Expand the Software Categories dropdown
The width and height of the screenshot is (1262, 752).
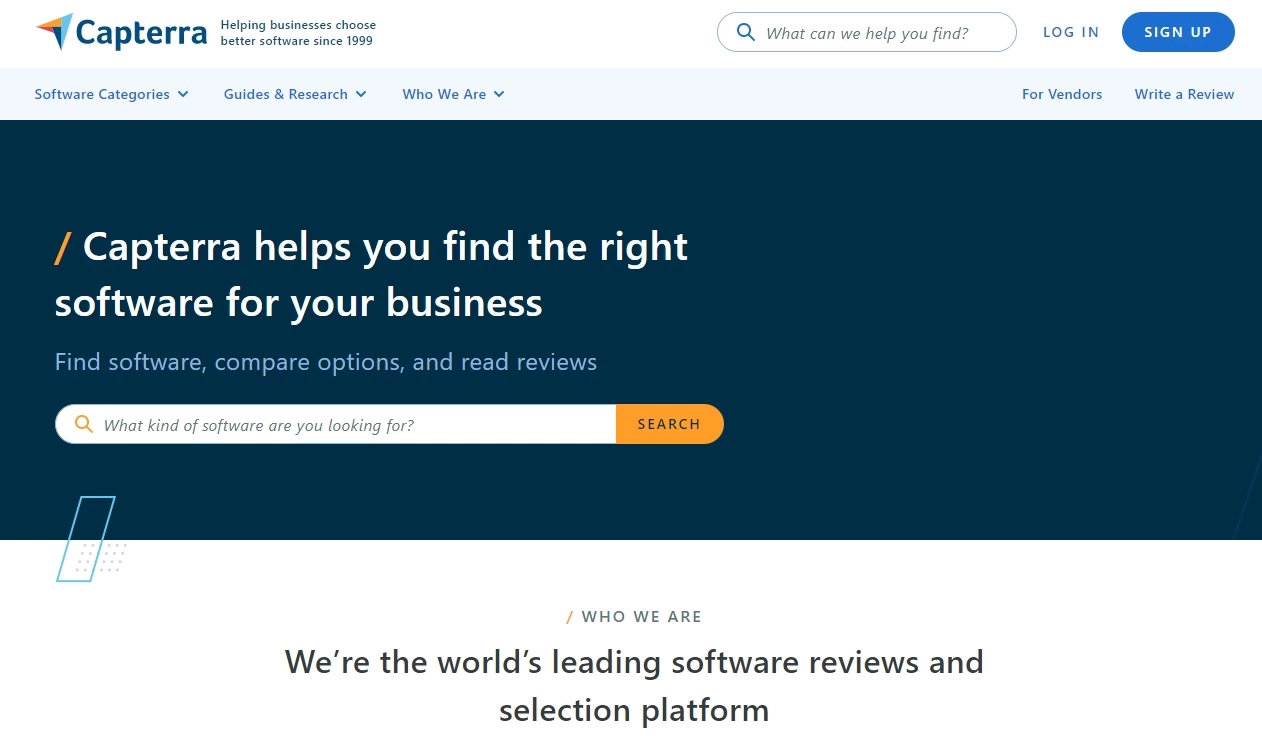[x=103, y=93]
